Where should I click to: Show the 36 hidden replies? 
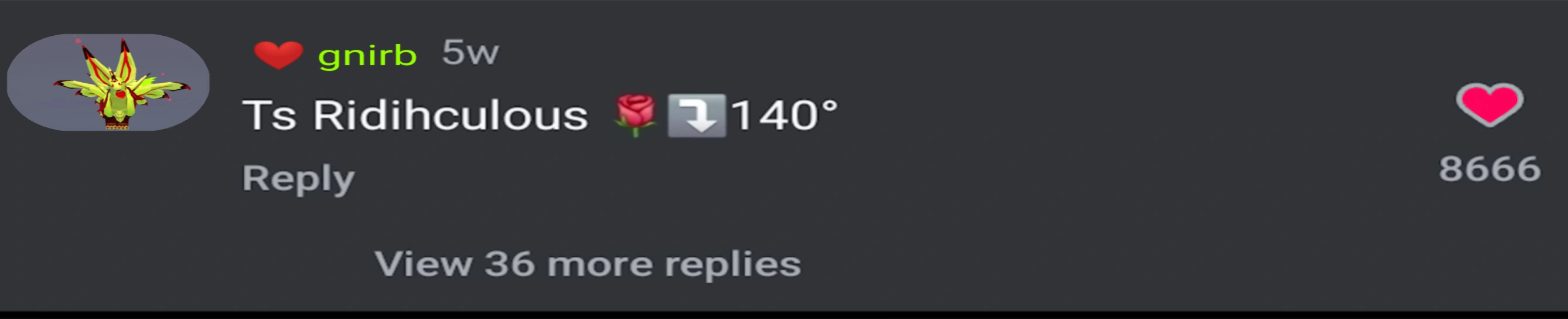coord(587,264)
